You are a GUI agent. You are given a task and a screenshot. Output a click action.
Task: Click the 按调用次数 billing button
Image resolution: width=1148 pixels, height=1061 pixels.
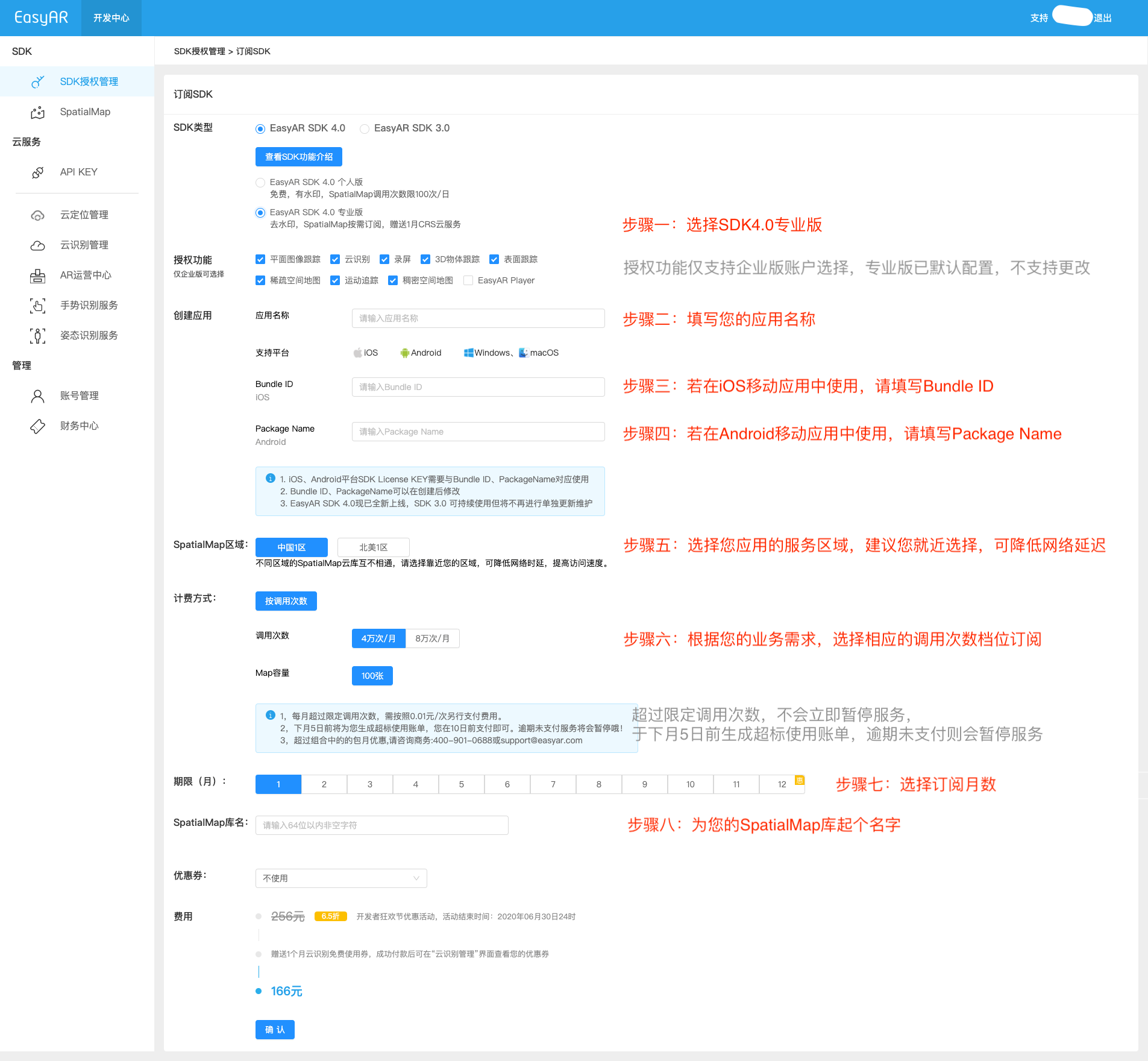286,601
